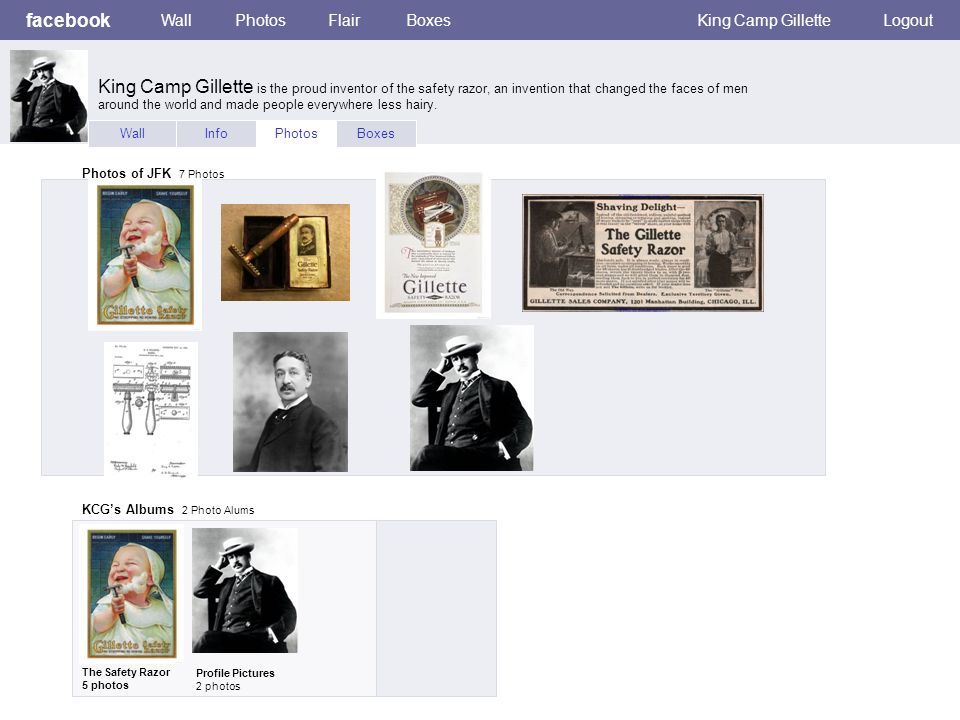Switch to the Info profile tab
The image size is (960, 720).
point(216,133)
